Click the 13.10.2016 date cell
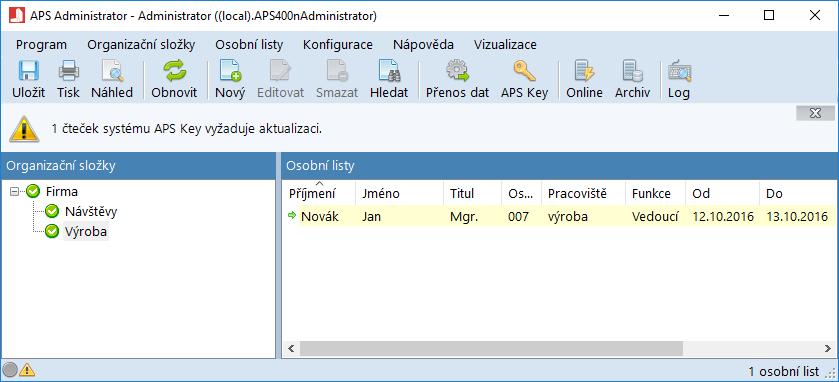The width and height of the screenshot is (839, 382). click(797, 216)
